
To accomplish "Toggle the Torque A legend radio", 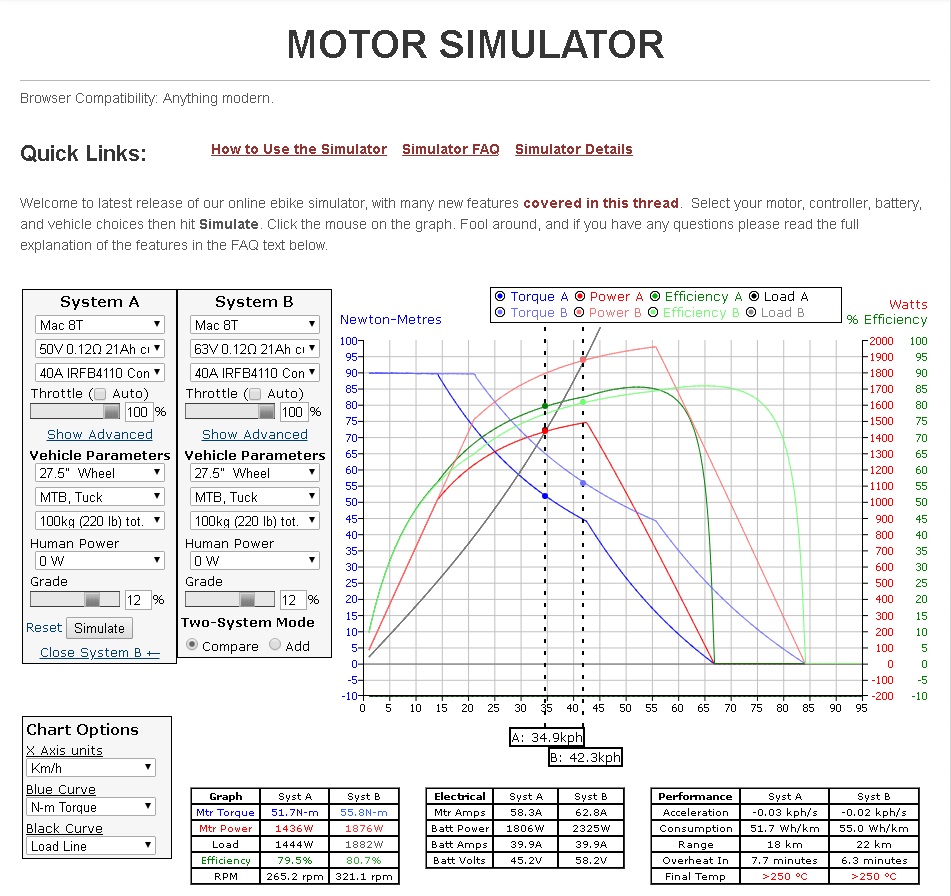I will pyautogui.click(x=500, y=297).
